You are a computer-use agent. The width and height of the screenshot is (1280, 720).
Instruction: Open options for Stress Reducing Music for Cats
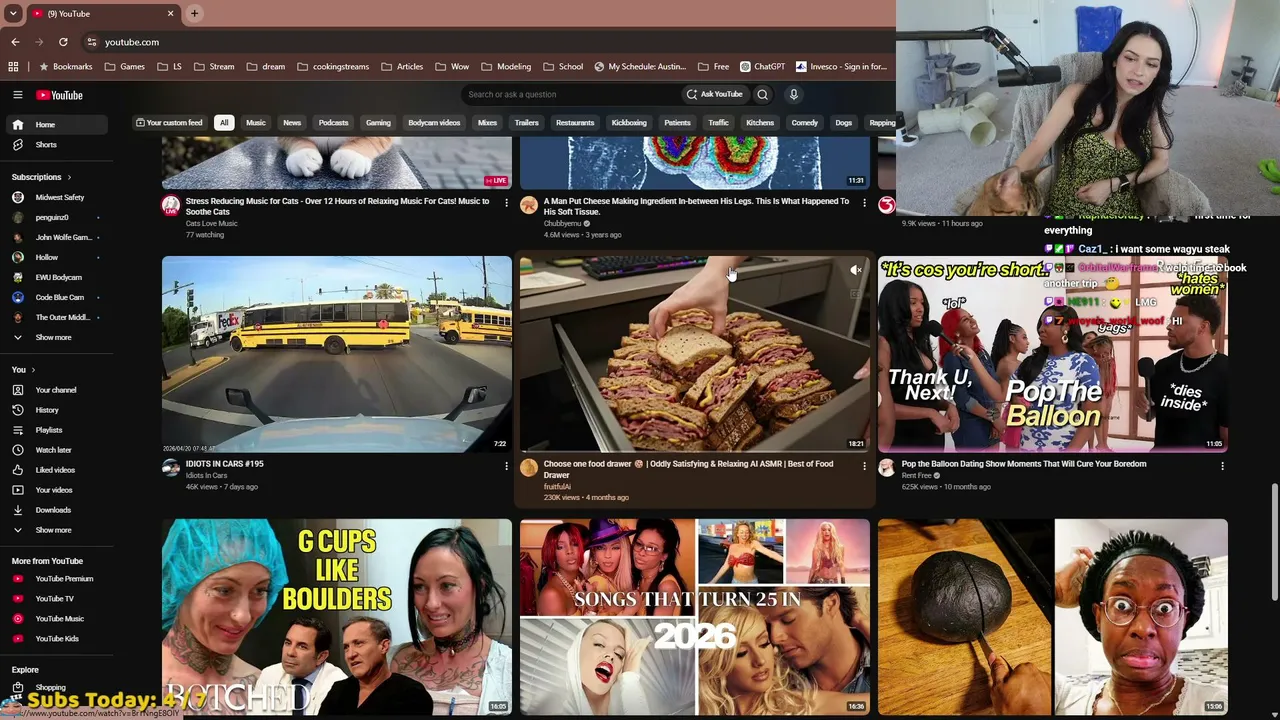506,203
